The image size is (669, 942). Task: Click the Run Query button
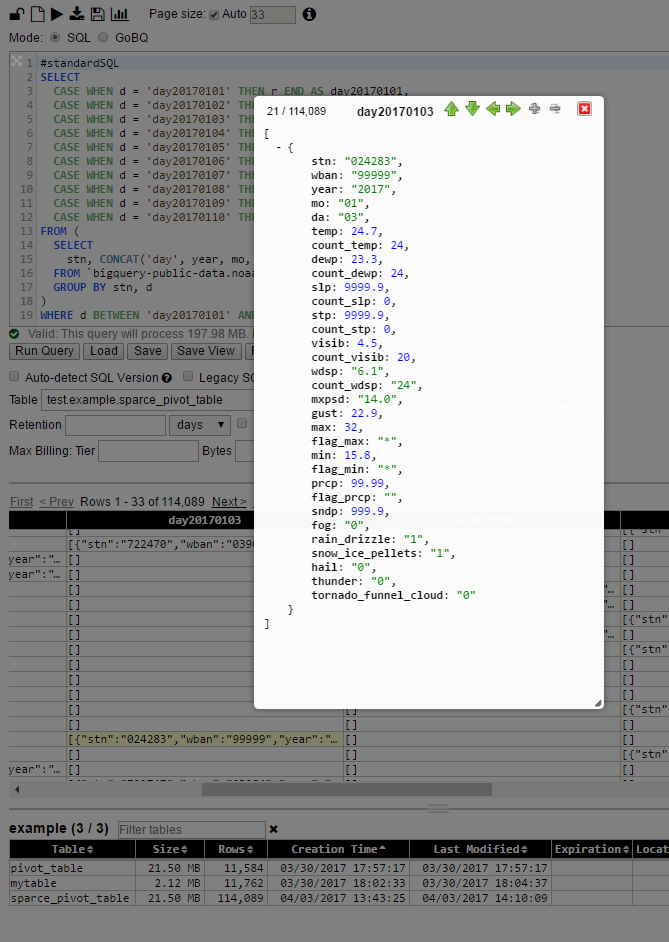pyautogui.click(x=44, y=351)
